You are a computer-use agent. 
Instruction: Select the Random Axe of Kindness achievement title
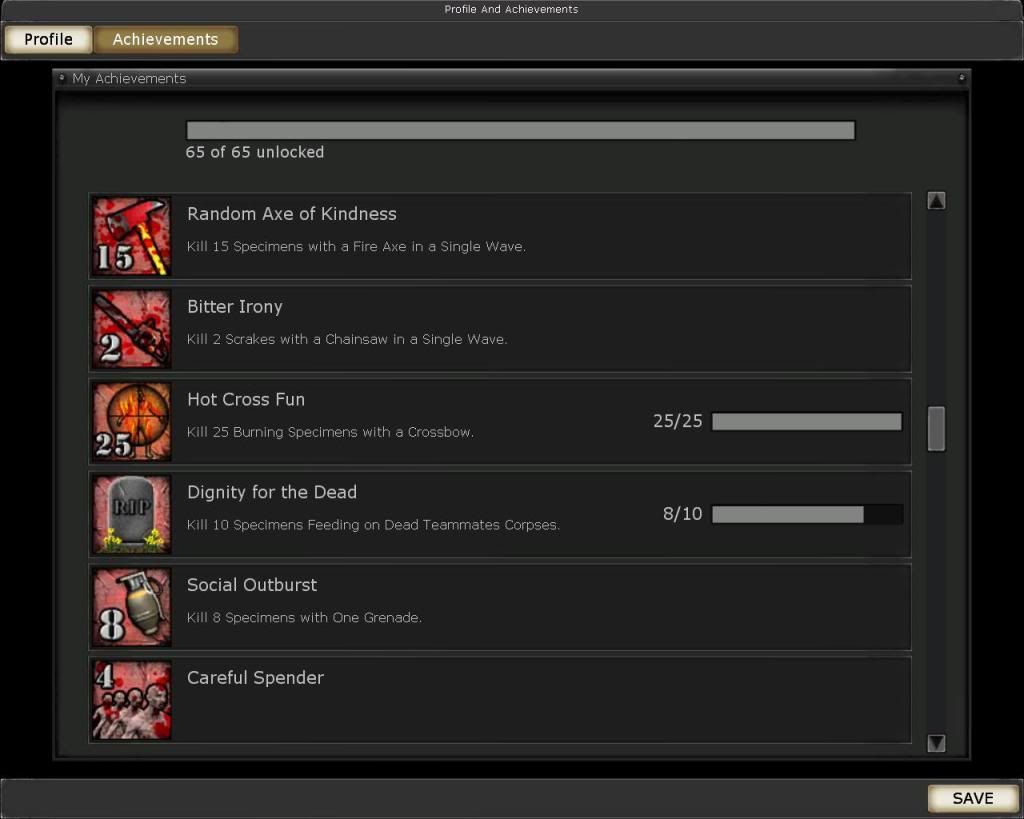tap(291, 214)
